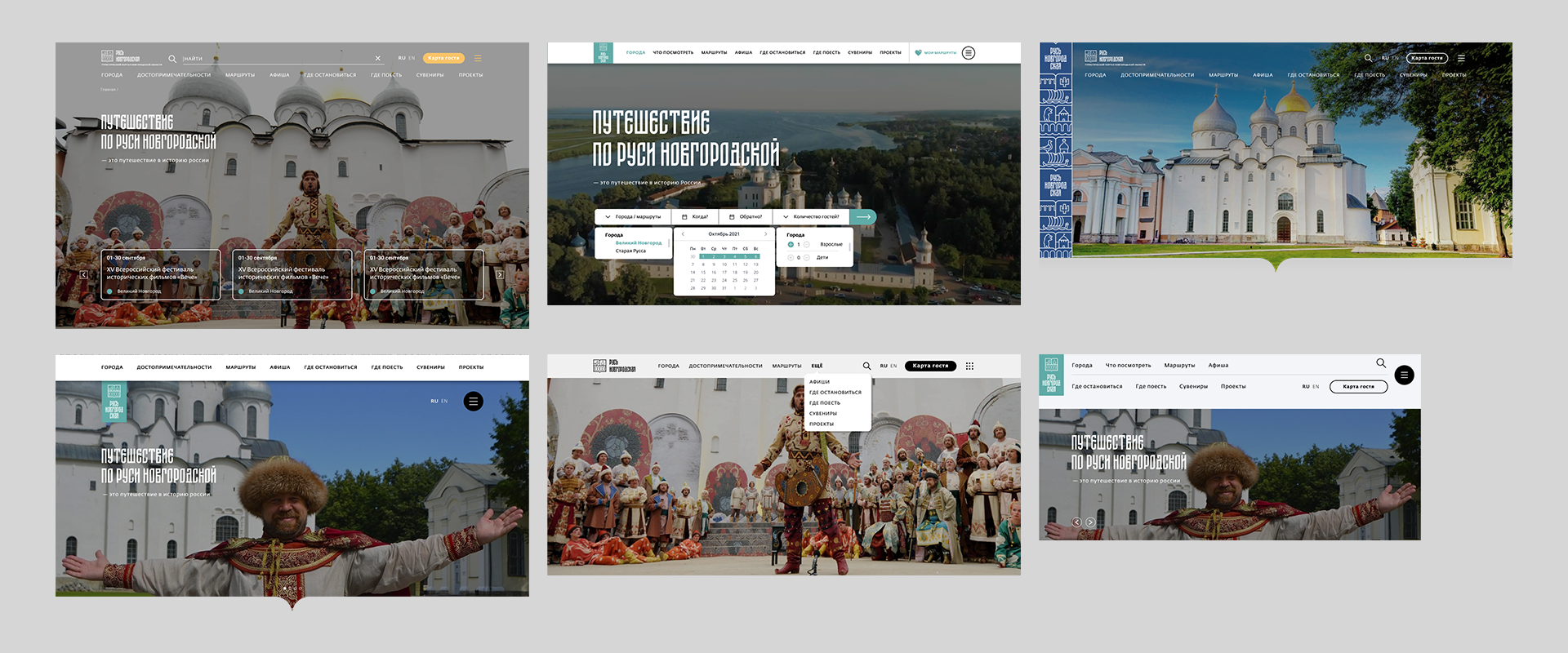This screenshot has width=1568, height=653.
Task: Pick day 15 in the October calendar
Action: [703, 272]
